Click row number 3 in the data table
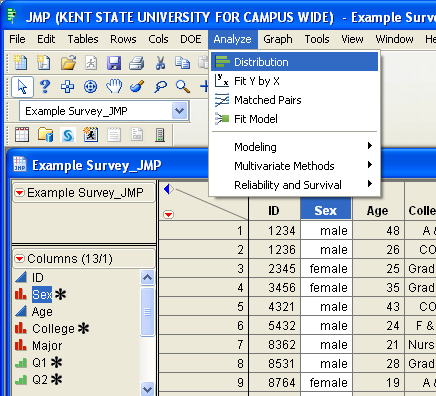Viewport: 436px width, 396px height. 204,268
